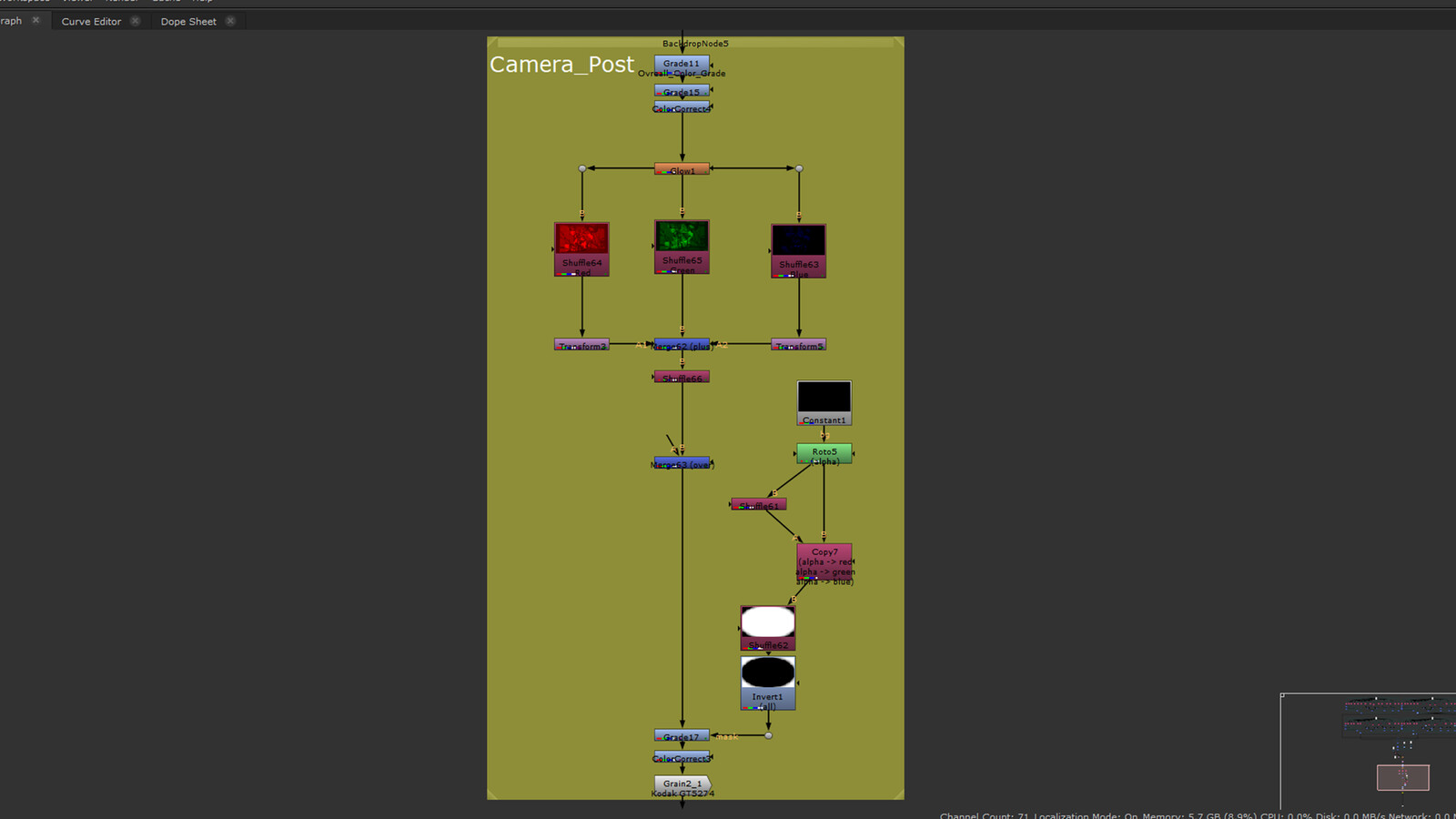Select the Shuffle64 Red node
The width and height of the screenshot is (1456, 819).
pos(581,249)
